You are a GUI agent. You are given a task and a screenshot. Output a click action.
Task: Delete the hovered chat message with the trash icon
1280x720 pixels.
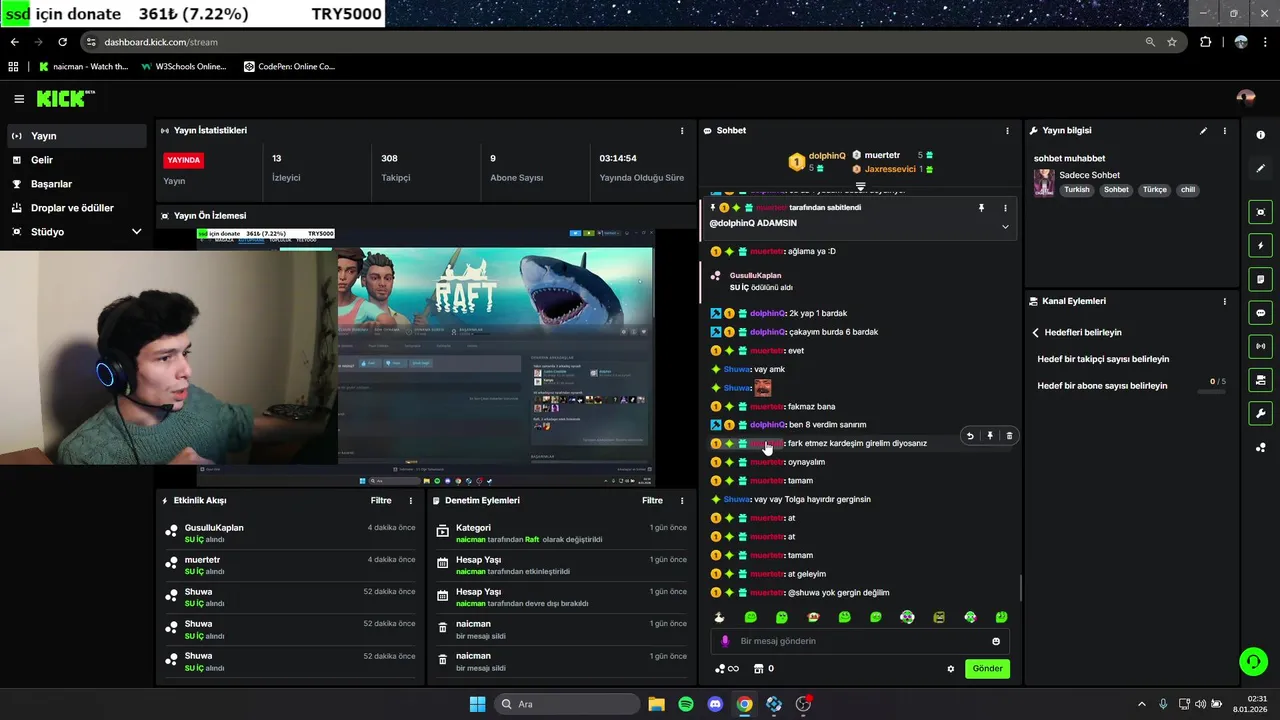[x=1009, y=436]
